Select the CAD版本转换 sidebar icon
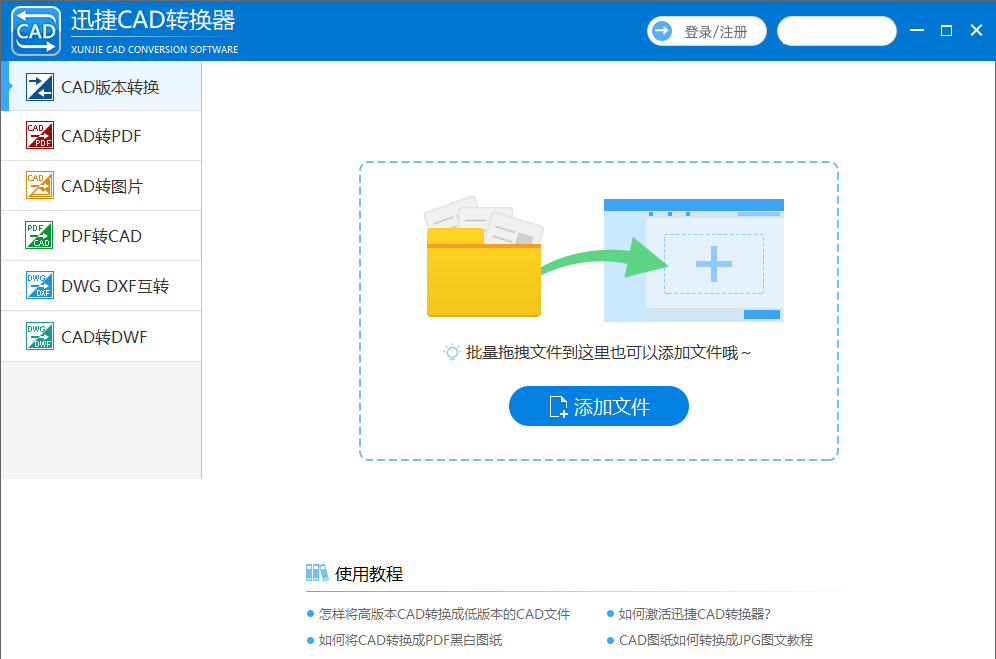Image resolution: width=996 pixels, height=659 pixels. 40,87
